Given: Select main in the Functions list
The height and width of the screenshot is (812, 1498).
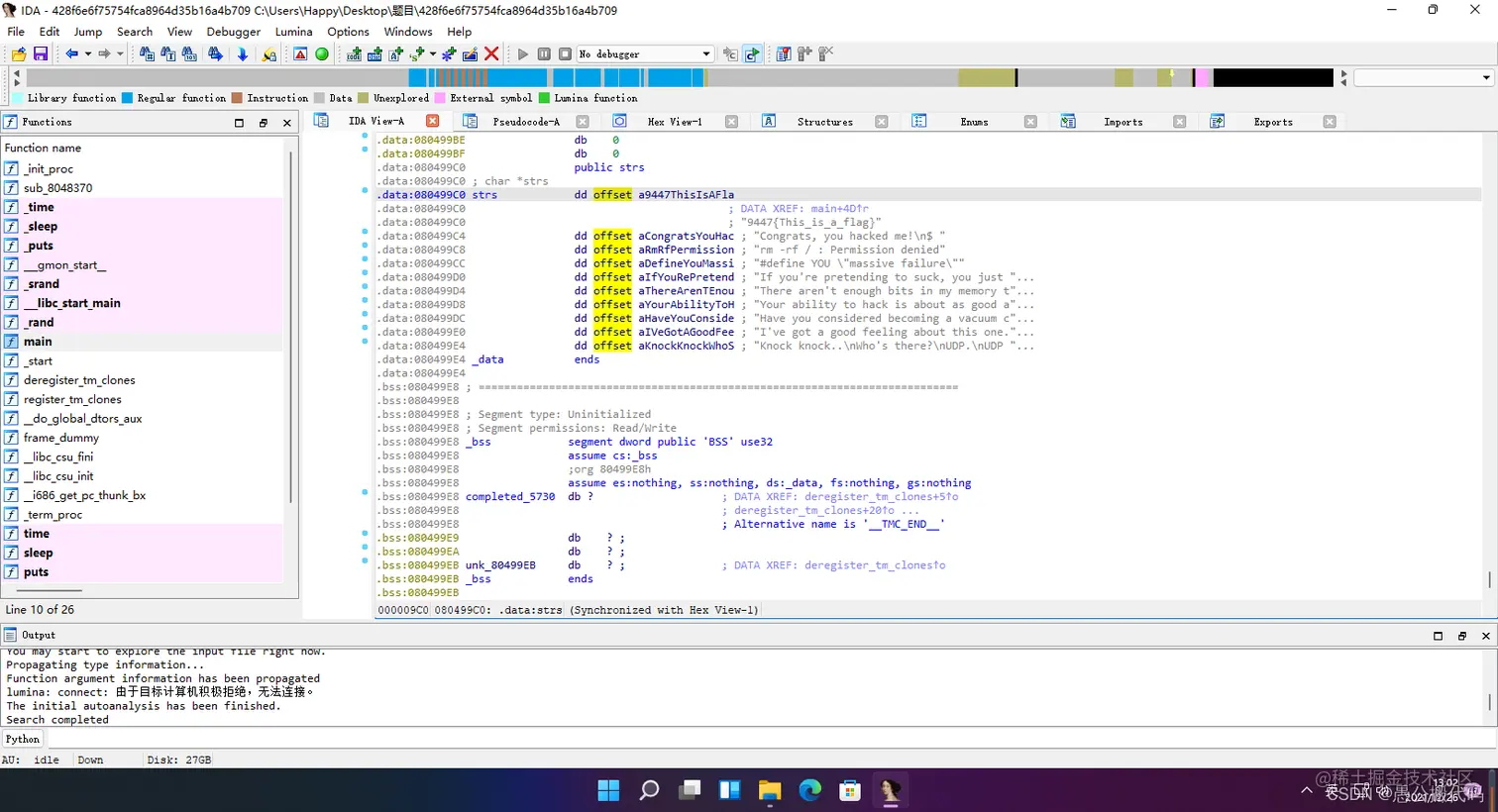Looking at the screenshot, I should click(x=38, y=342).
